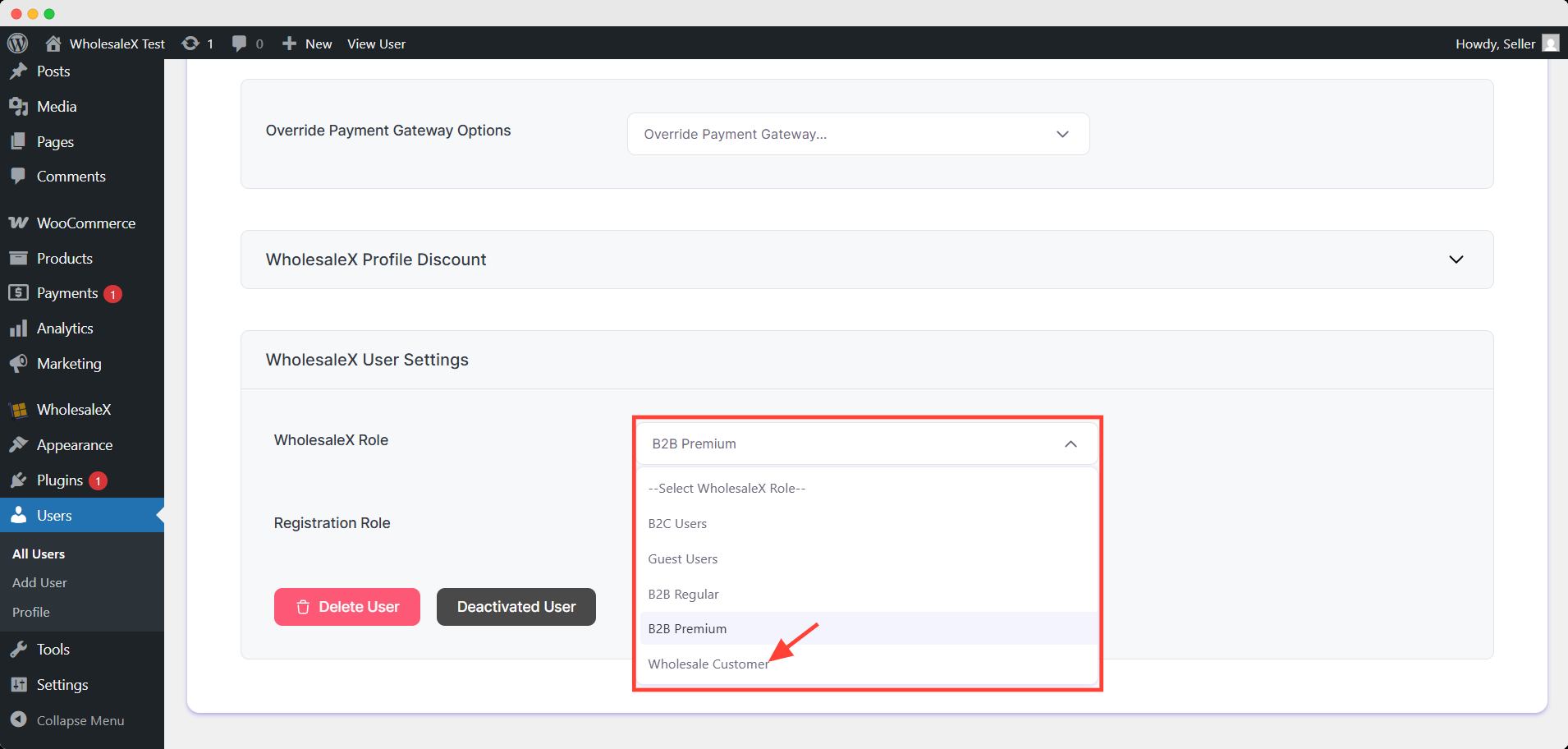1568x749 pixels.
Task: Open Override Payment Gateway dropdown
Action: tap(858, 134)
